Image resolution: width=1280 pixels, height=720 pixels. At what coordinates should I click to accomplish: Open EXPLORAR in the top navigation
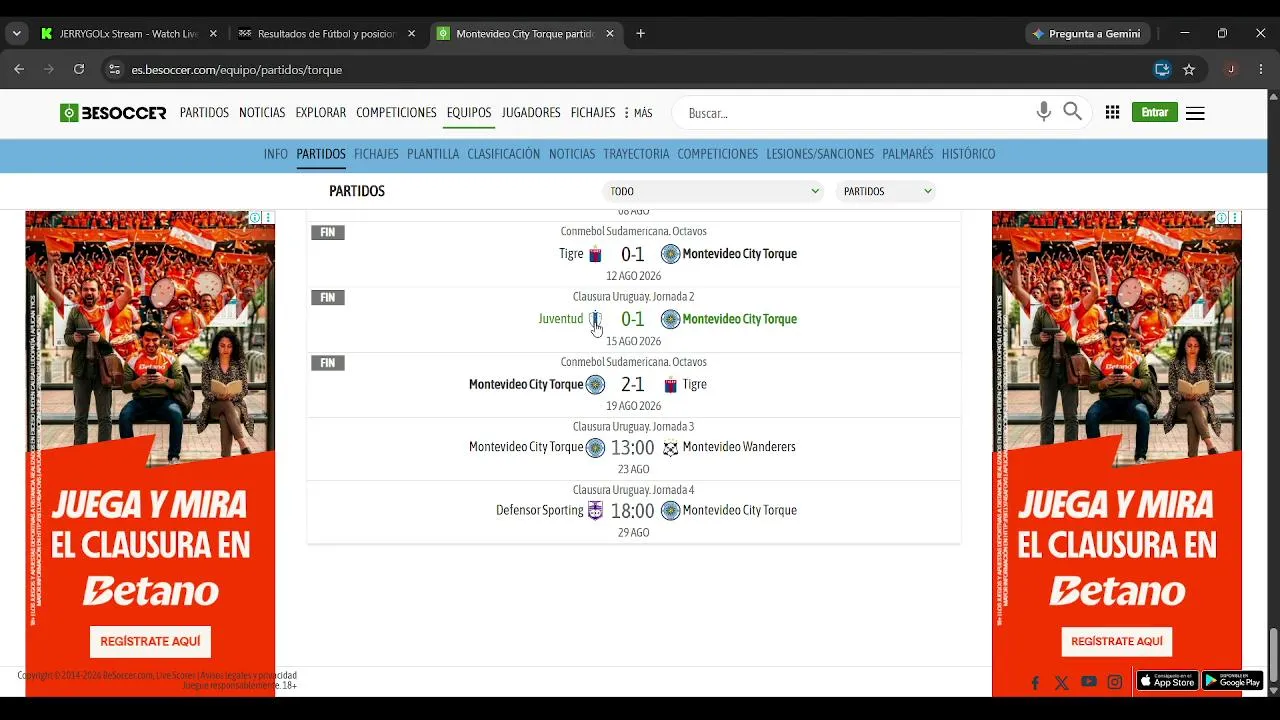[x=321, y=113]
